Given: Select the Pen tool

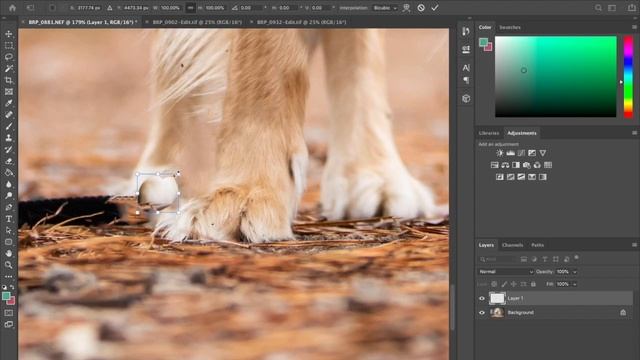Looking at the screenshot, I should coord(9,207).
